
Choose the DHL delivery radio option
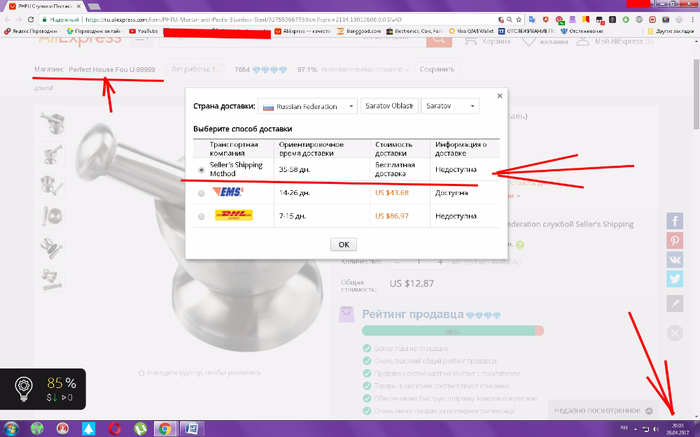(202, 215)
